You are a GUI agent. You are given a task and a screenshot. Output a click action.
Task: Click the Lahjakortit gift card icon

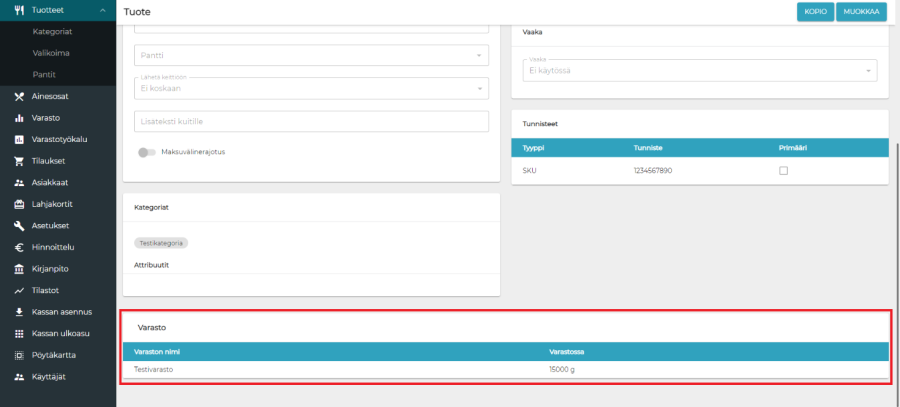click(x=19, y=204)
